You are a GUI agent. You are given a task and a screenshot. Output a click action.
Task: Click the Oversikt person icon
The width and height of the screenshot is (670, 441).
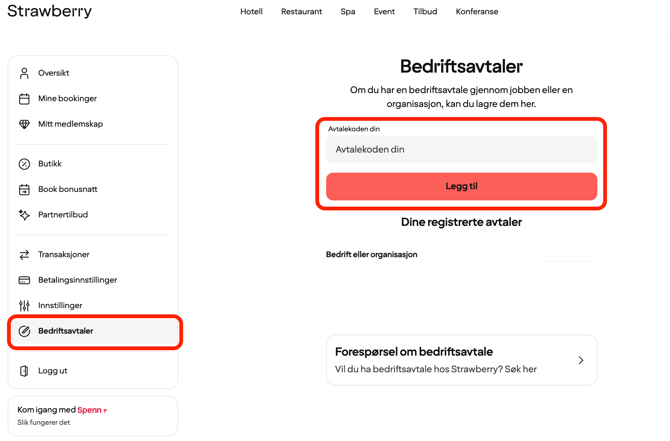(x=24, y=73)
